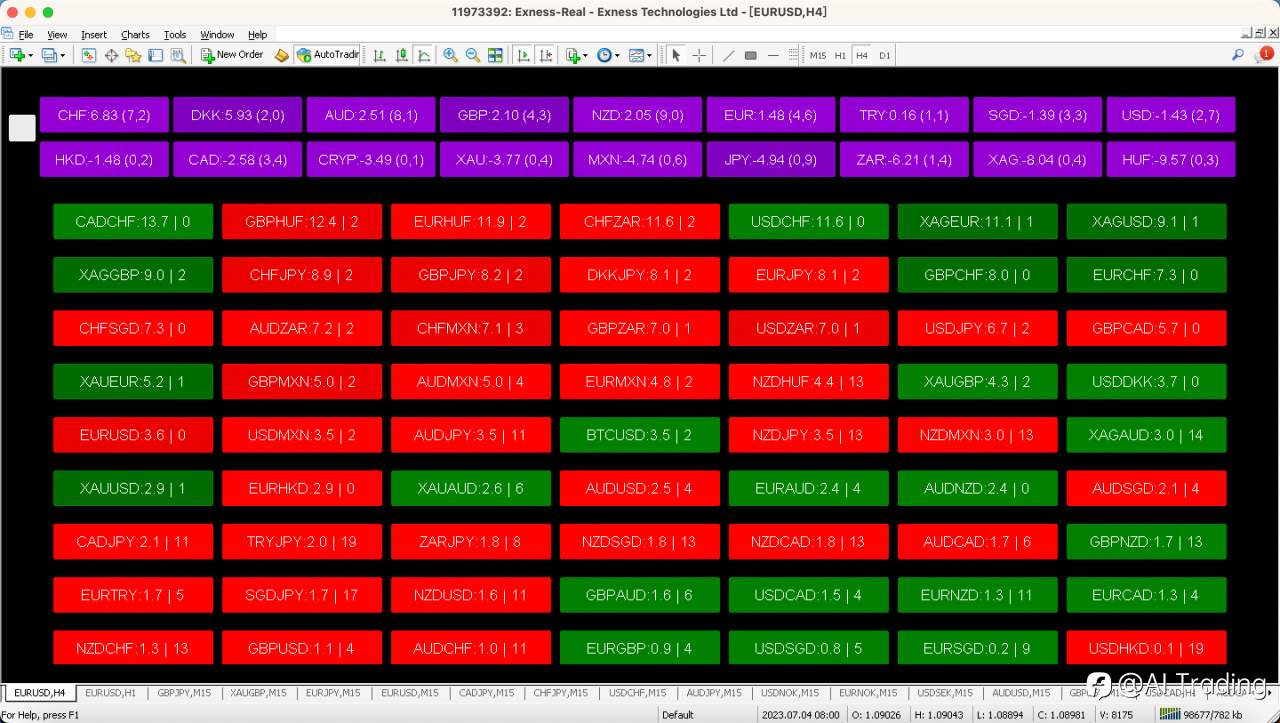Toggle the AutoTrading button
This screenshot has height=723, width=1280.
point(327,55)
